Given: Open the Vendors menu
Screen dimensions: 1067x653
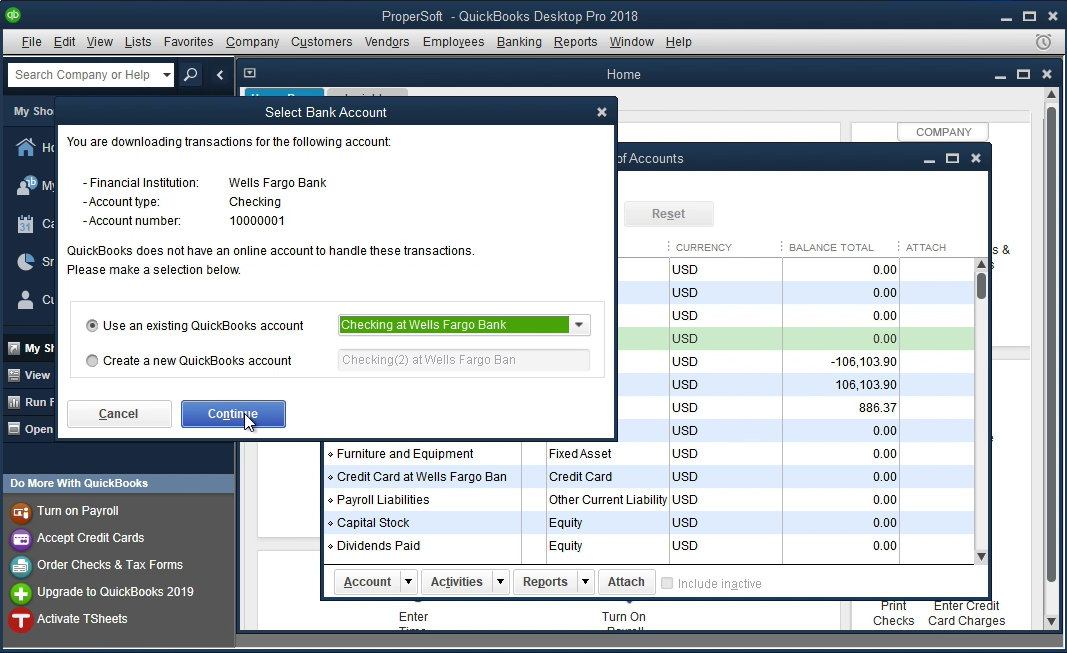Looking at the screenshot, I should point(387,41).
